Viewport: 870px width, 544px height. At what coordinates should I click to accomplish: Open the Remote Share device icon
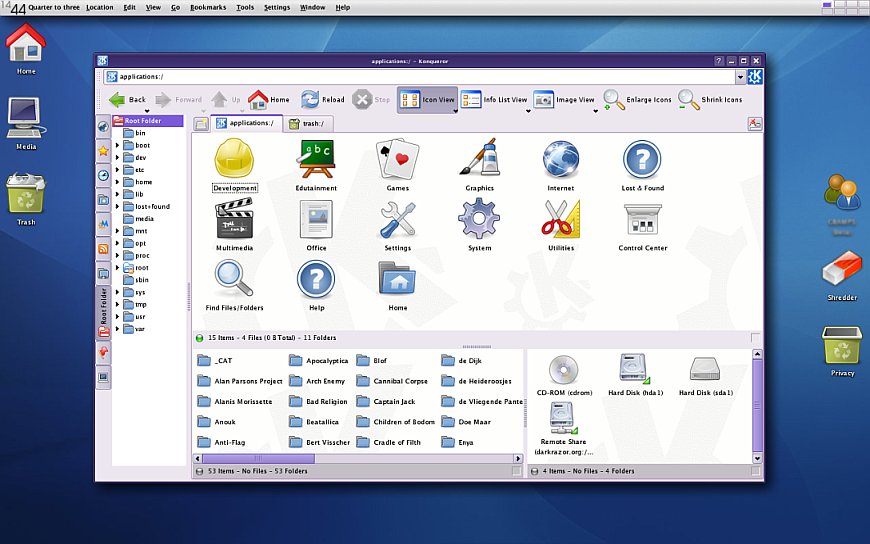[x=563, y=418]
